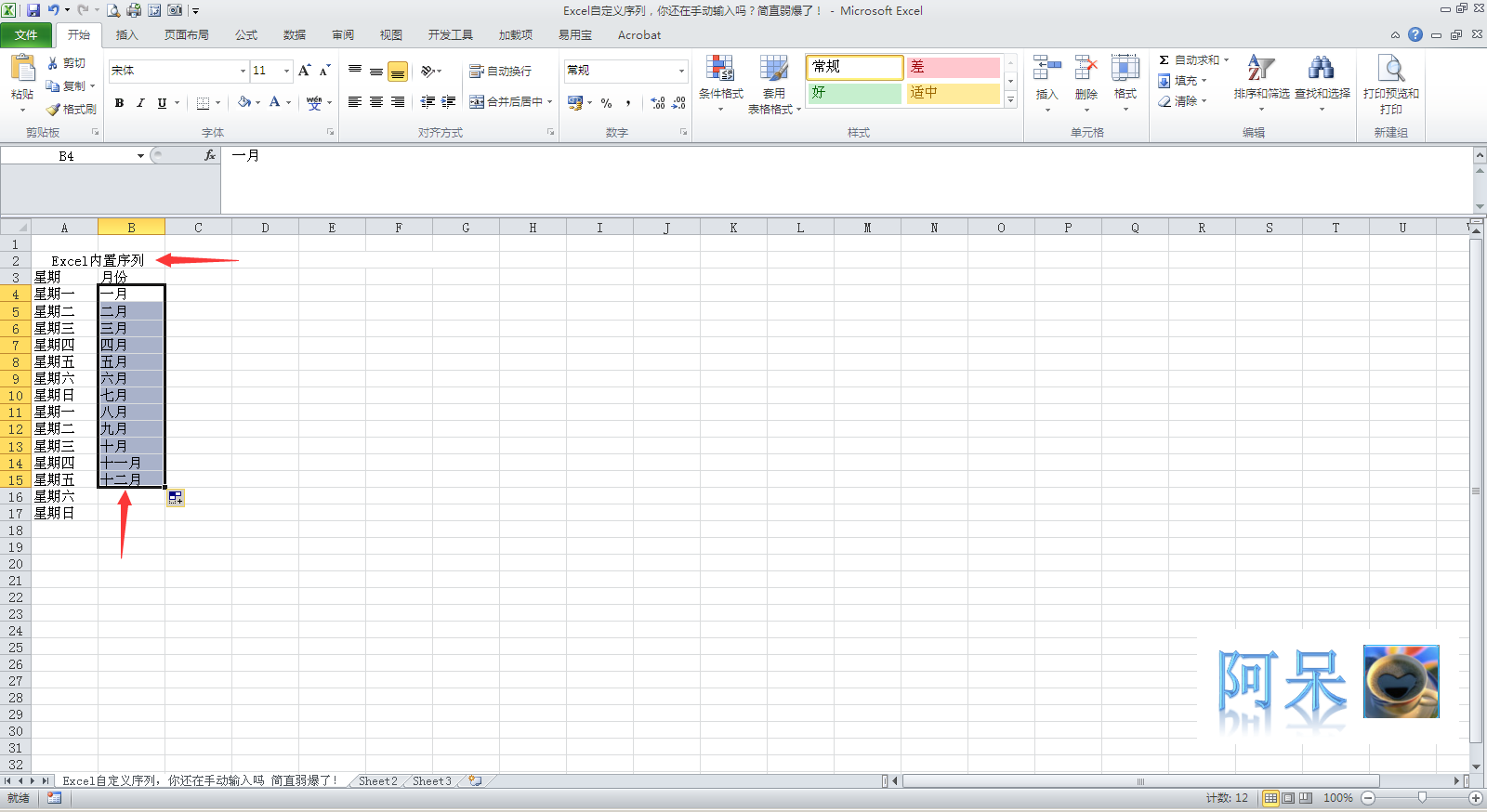The image size is (1487, 812).
Task: Insert a new worksheet tab
Action: (475, 781)
